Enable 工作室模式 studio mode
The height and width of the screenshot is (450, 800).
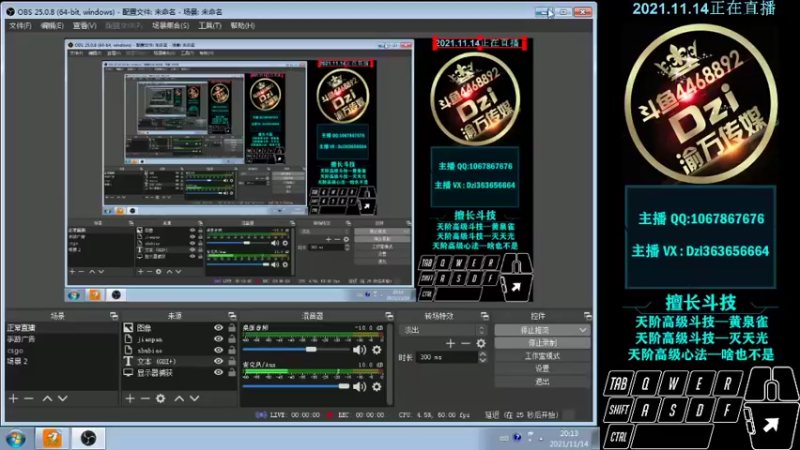(x=542, y=356)
